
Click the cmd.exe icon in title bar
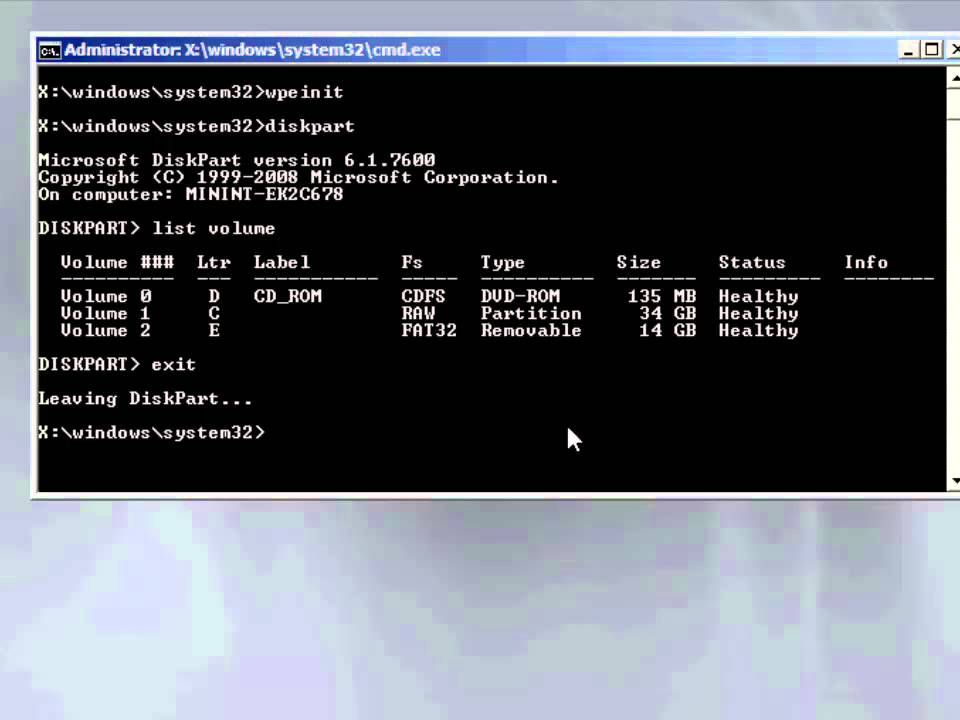(x=49, y=50)
